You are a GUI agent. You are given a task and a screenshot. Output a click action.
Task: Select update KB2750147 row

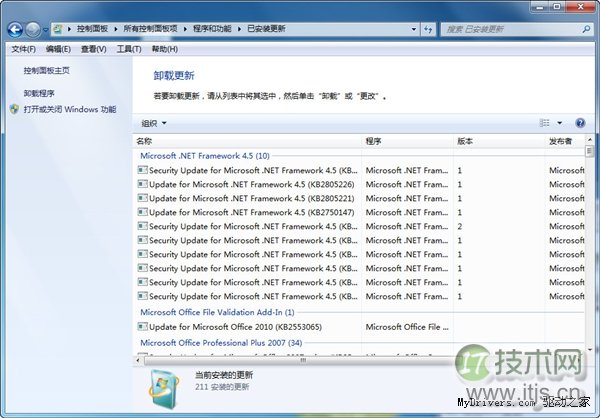pos(360,212)
